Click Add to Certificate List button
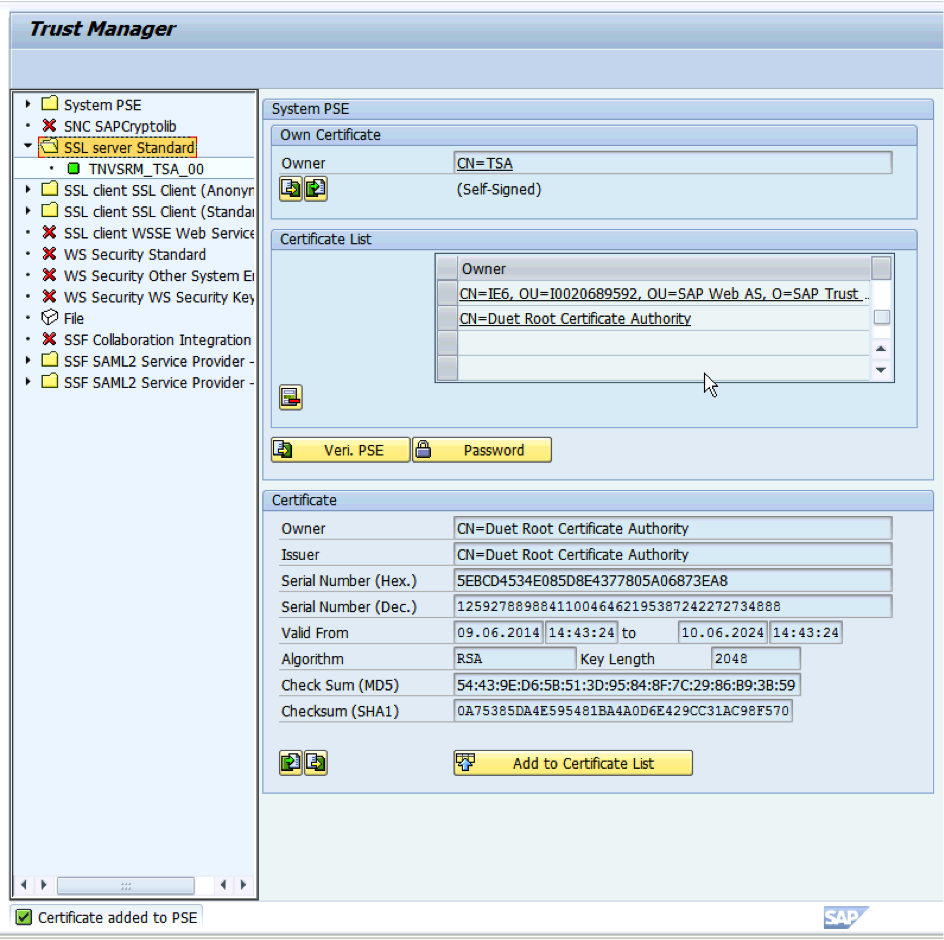Screen dimensions: 944x940 click(573, 763)
